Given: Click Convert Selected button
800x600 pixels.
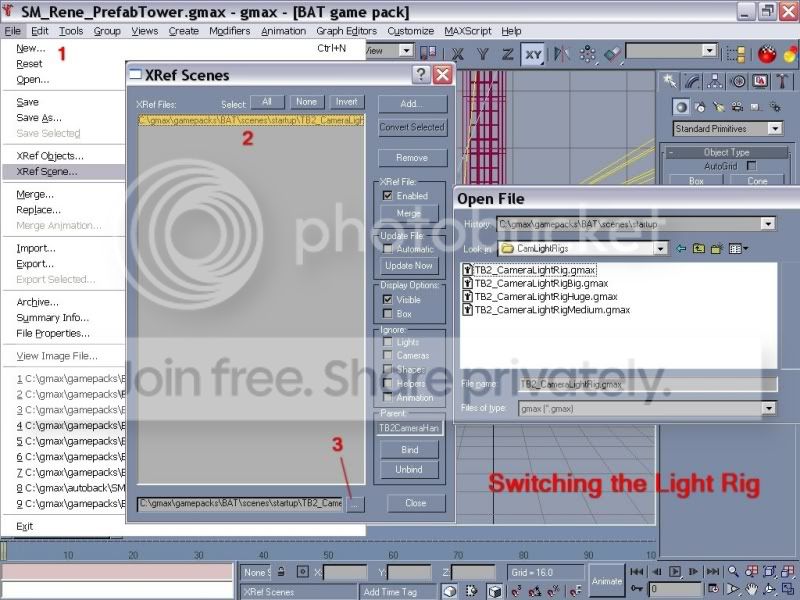Looking at the screenshot, I should [x=412, y=127].
